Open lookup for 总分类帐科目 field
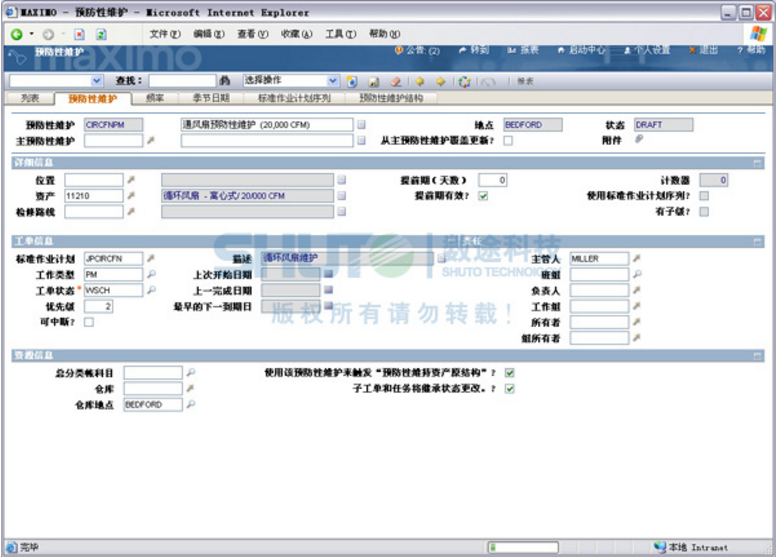Image resolution: width=777 pixels, height=557 pixels. (x=191, y=372)
